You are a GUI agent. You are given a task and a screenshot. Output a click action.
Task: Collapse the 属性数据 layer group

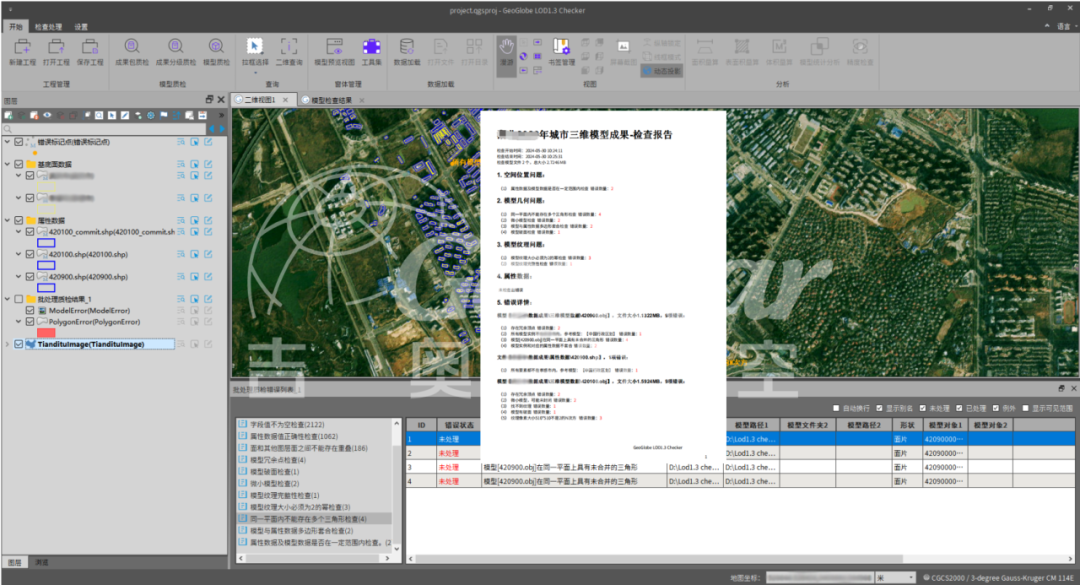[x=7, y=219]
